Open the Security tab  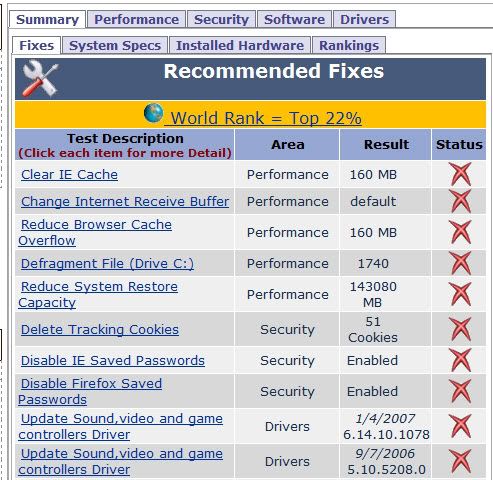tap(221, 19)
